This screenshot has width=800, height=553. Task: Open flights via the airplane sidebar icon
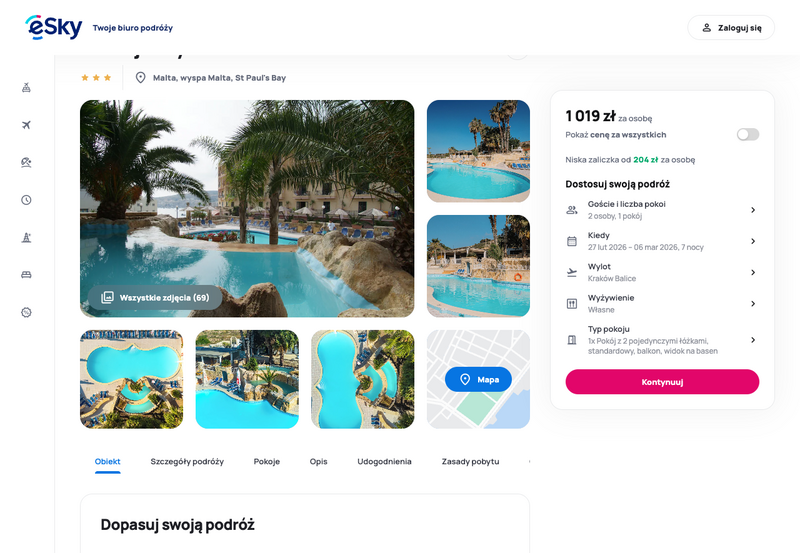(27, 125)
